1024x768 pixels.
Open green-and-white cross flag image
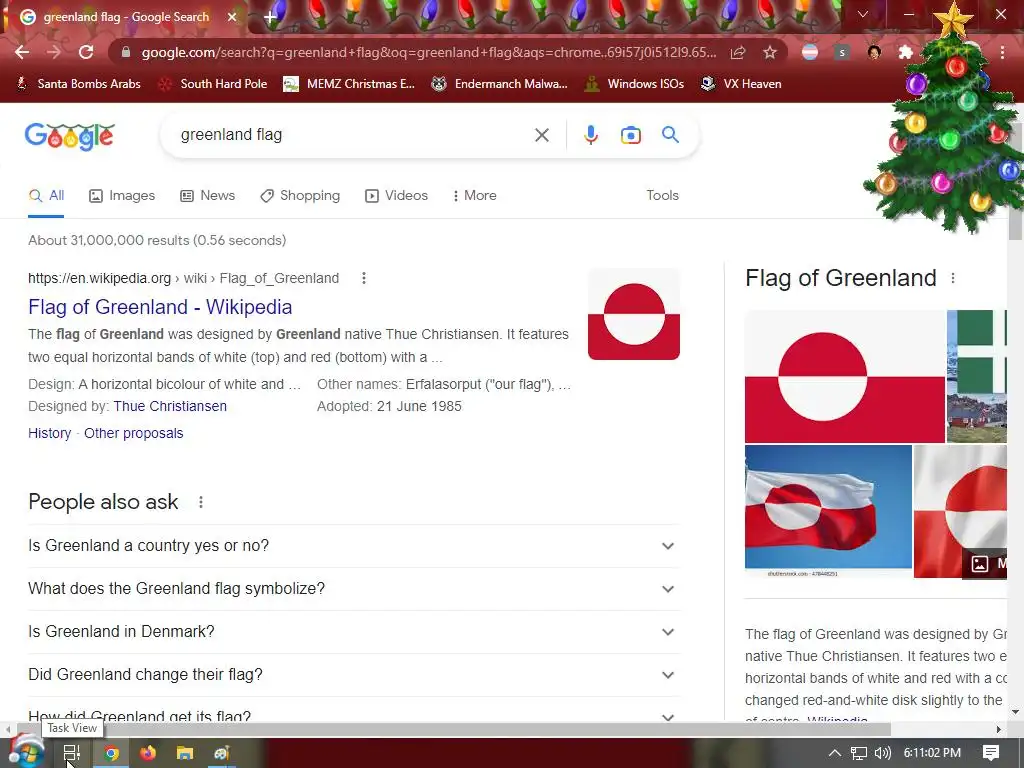977,376
